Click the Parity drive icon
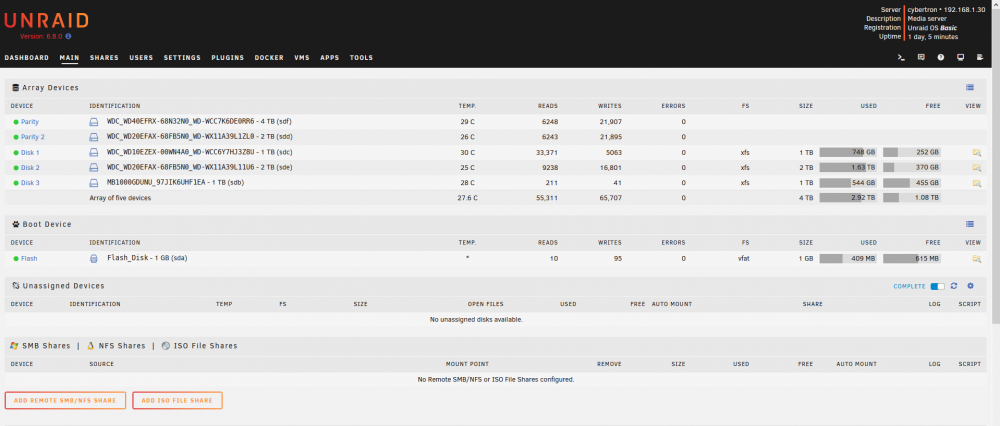 point(94,121)
